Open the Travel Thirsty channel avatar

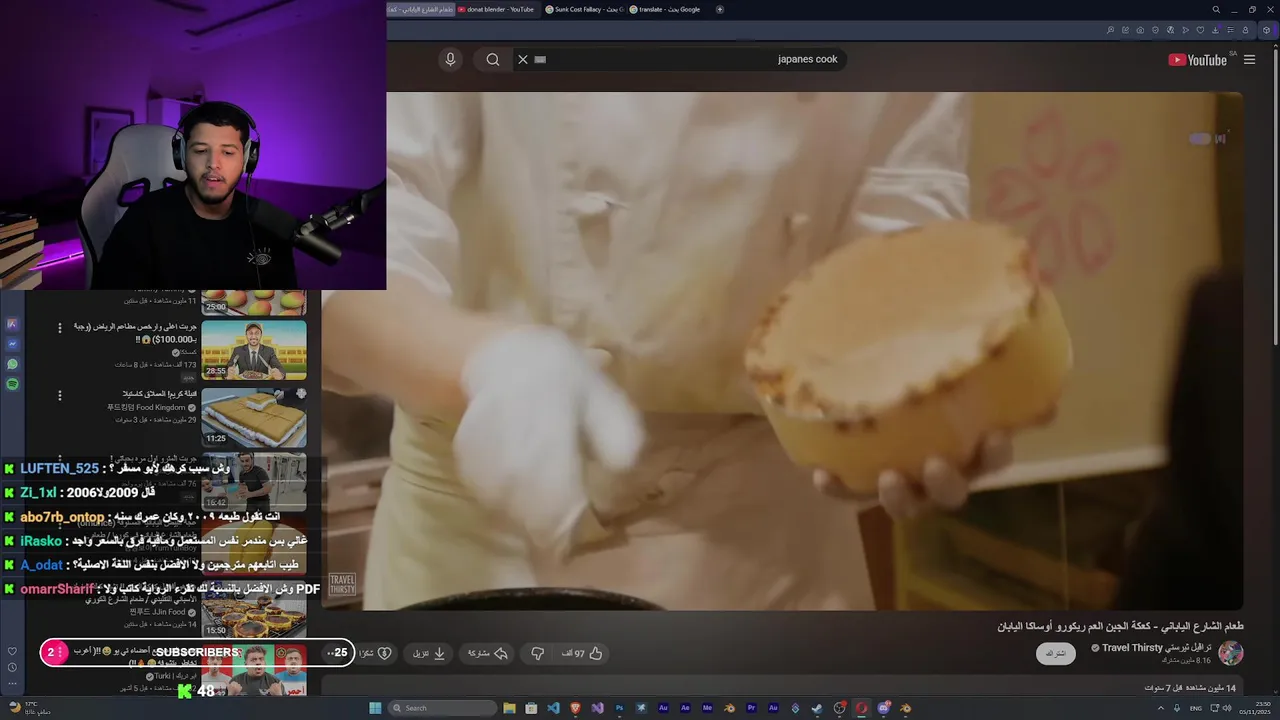[x=1230, y=653]
